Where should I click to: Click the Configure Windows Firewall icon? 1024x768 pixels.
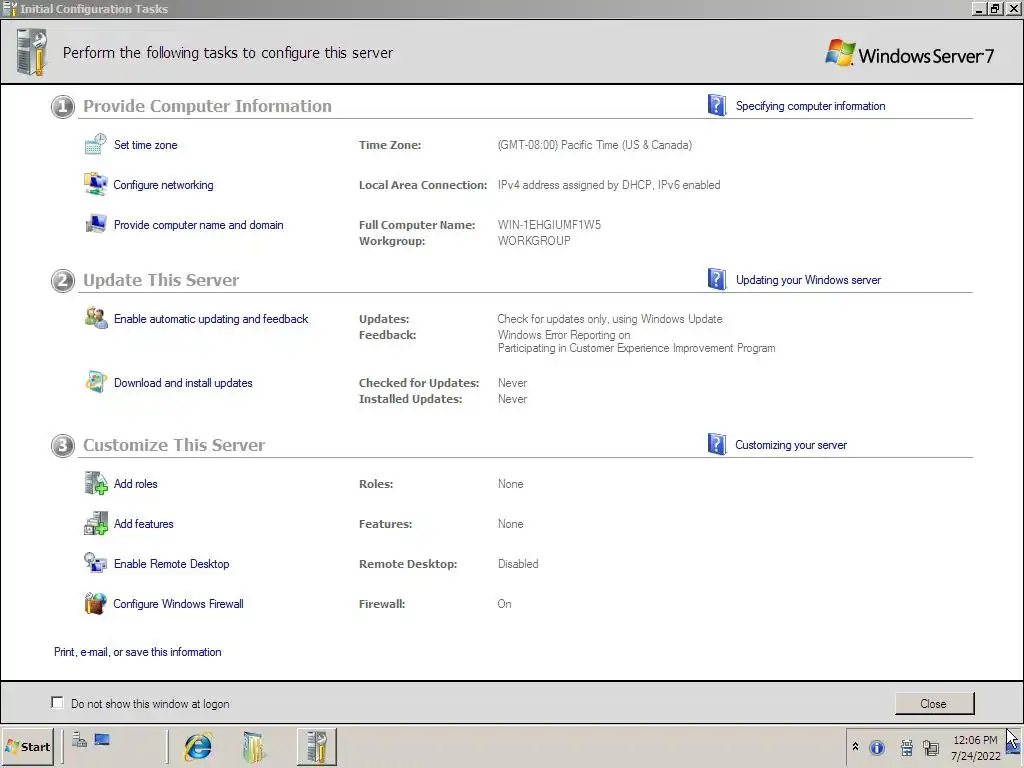(x=95, y=603)
